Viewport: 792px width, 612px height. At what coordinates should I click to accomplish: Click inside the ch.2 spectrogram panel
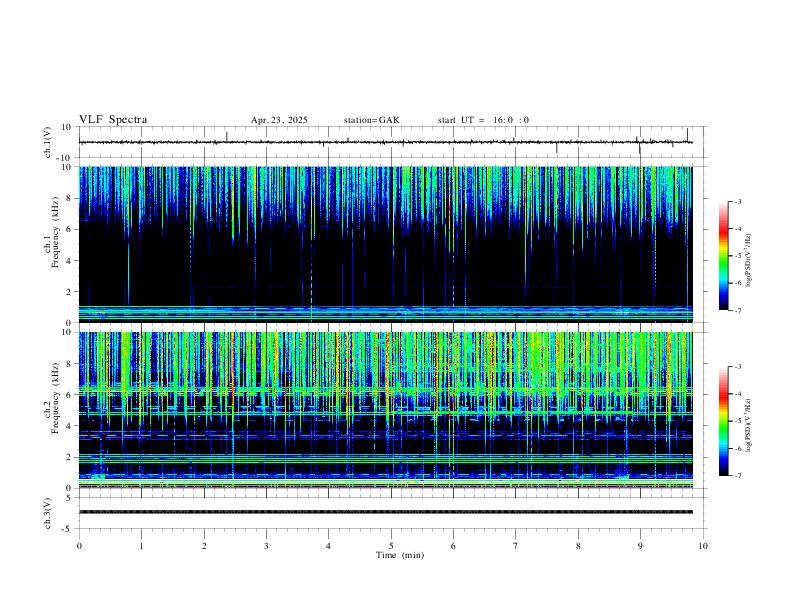(385, 410)
